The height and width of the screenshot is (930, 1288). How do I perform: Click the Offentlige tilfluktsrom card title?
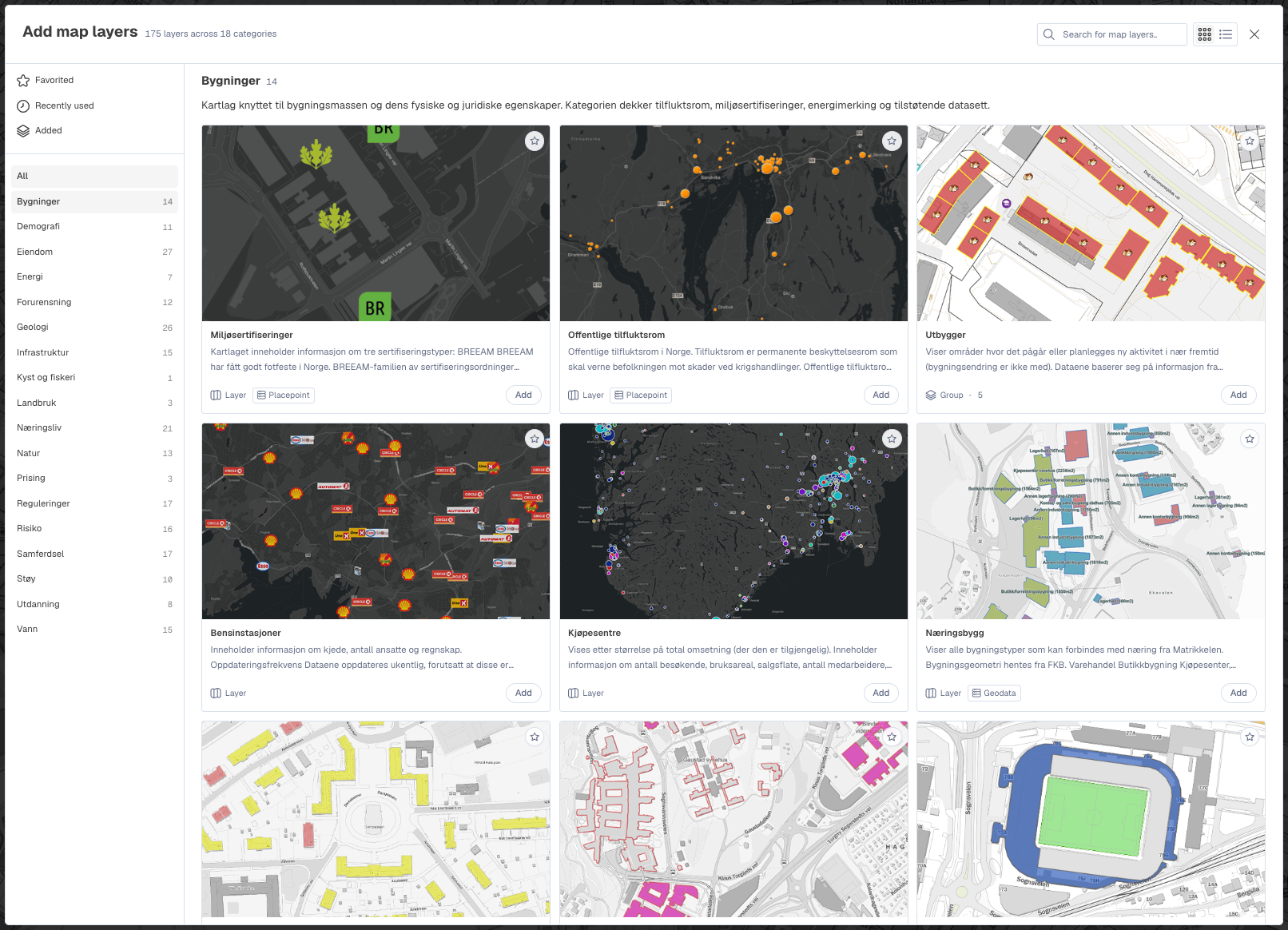616,335
